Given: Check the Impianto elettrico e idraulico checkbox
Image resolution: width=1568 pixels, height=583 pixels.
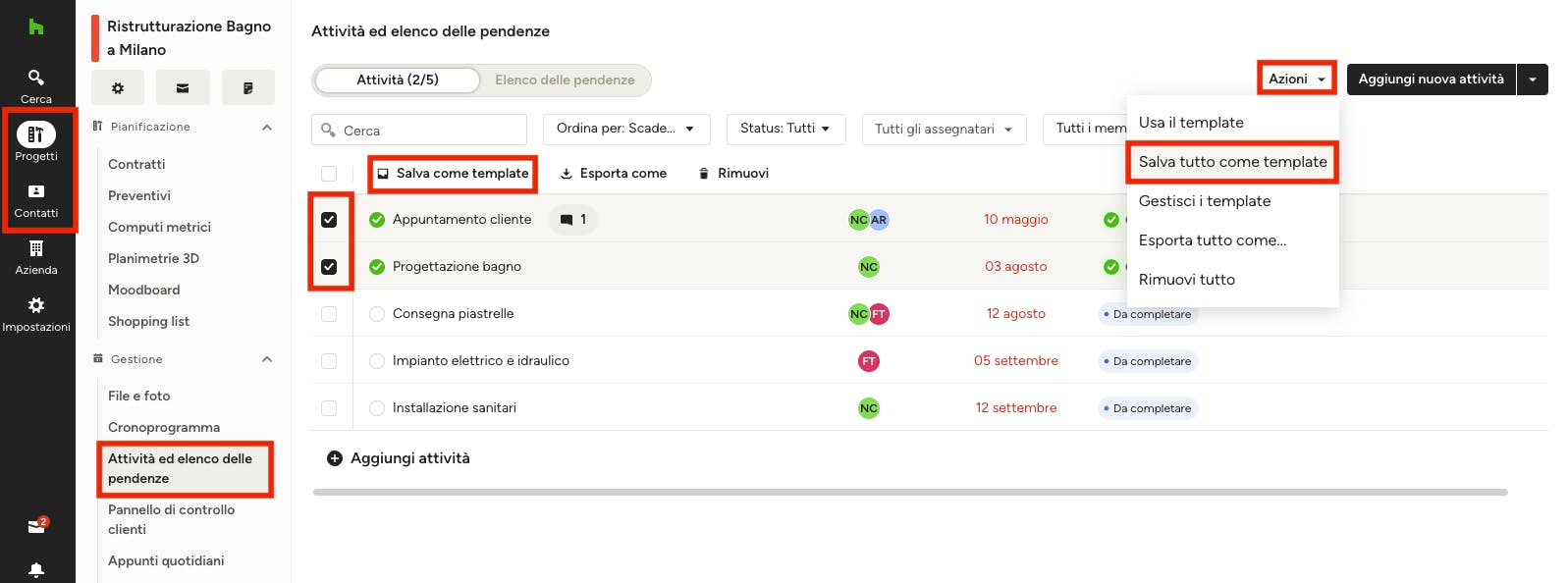Looking at the screenshot, I should [x=329, y=361].
